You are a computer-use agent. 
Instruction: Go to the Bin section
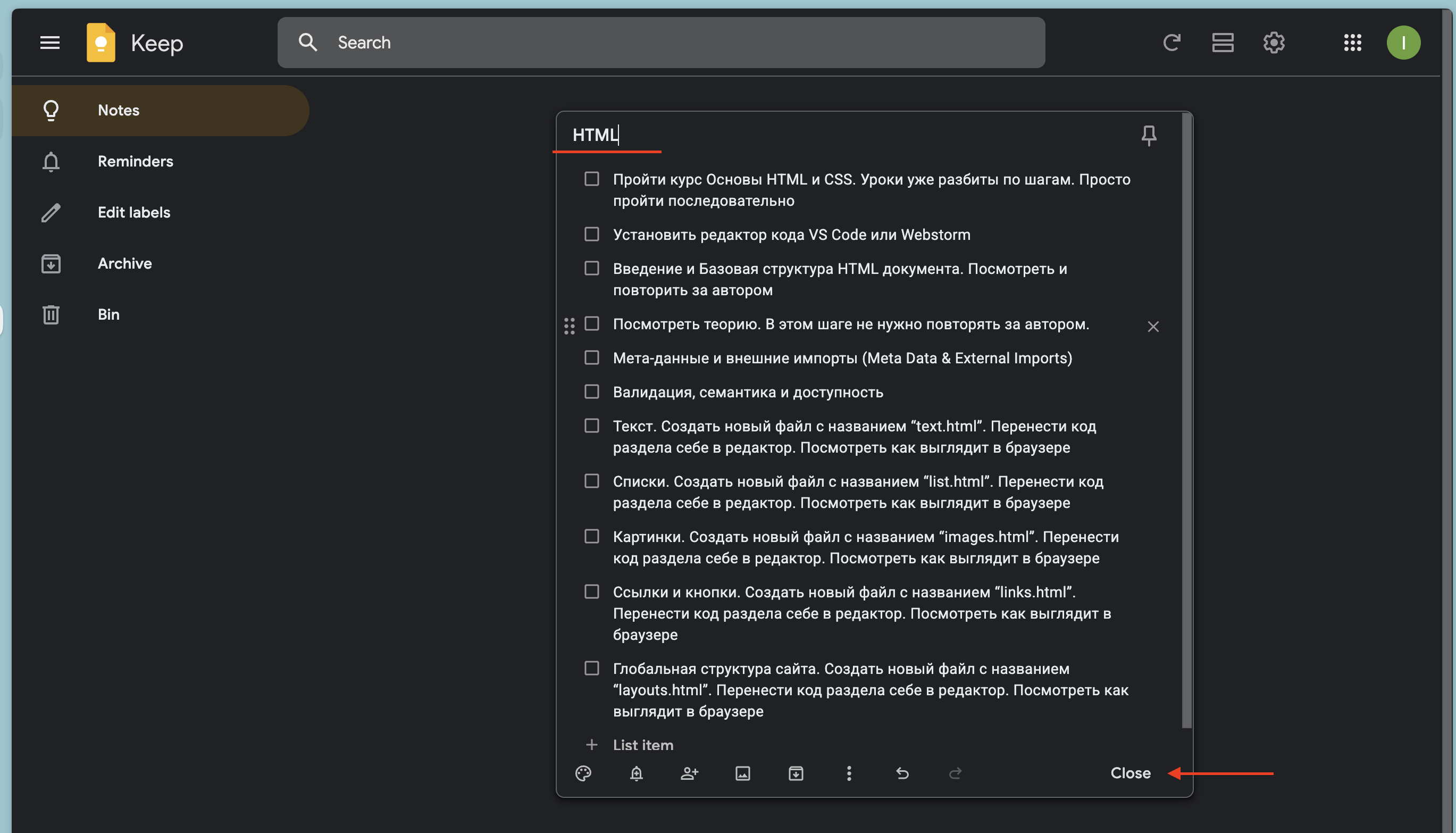click(x=160, y=314)
